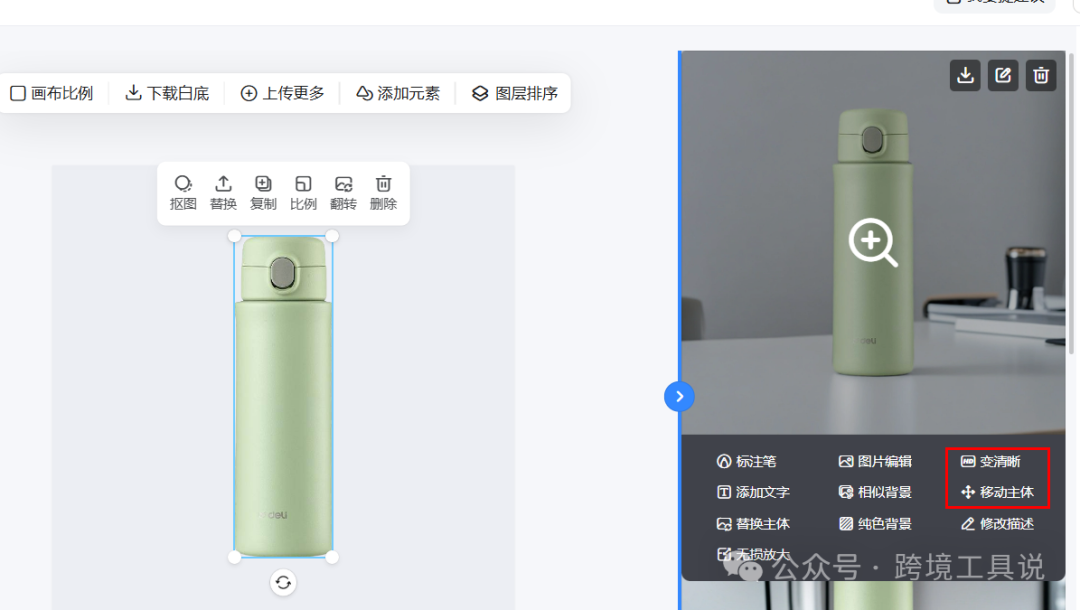The width and height of the screenshot is (1080, 610).
Task: Select the 抠图 cutout tool
Action: click(183, 192)
